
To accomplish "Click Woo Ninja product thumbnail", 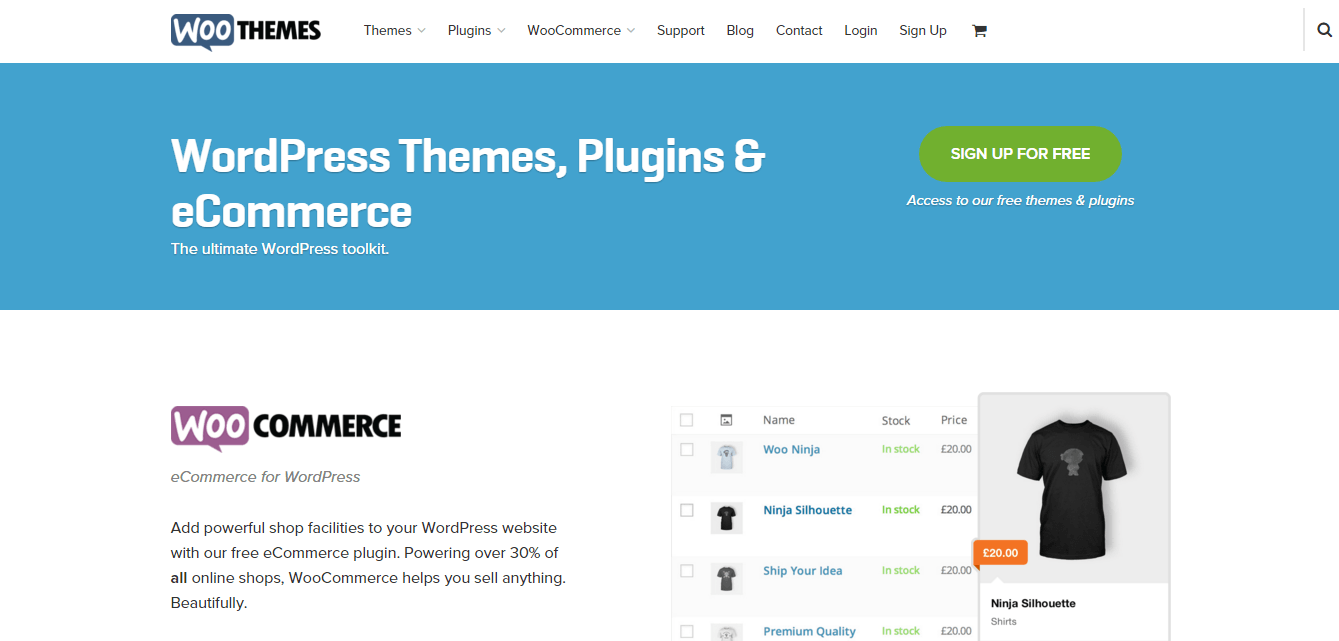I will click(727, 457).
